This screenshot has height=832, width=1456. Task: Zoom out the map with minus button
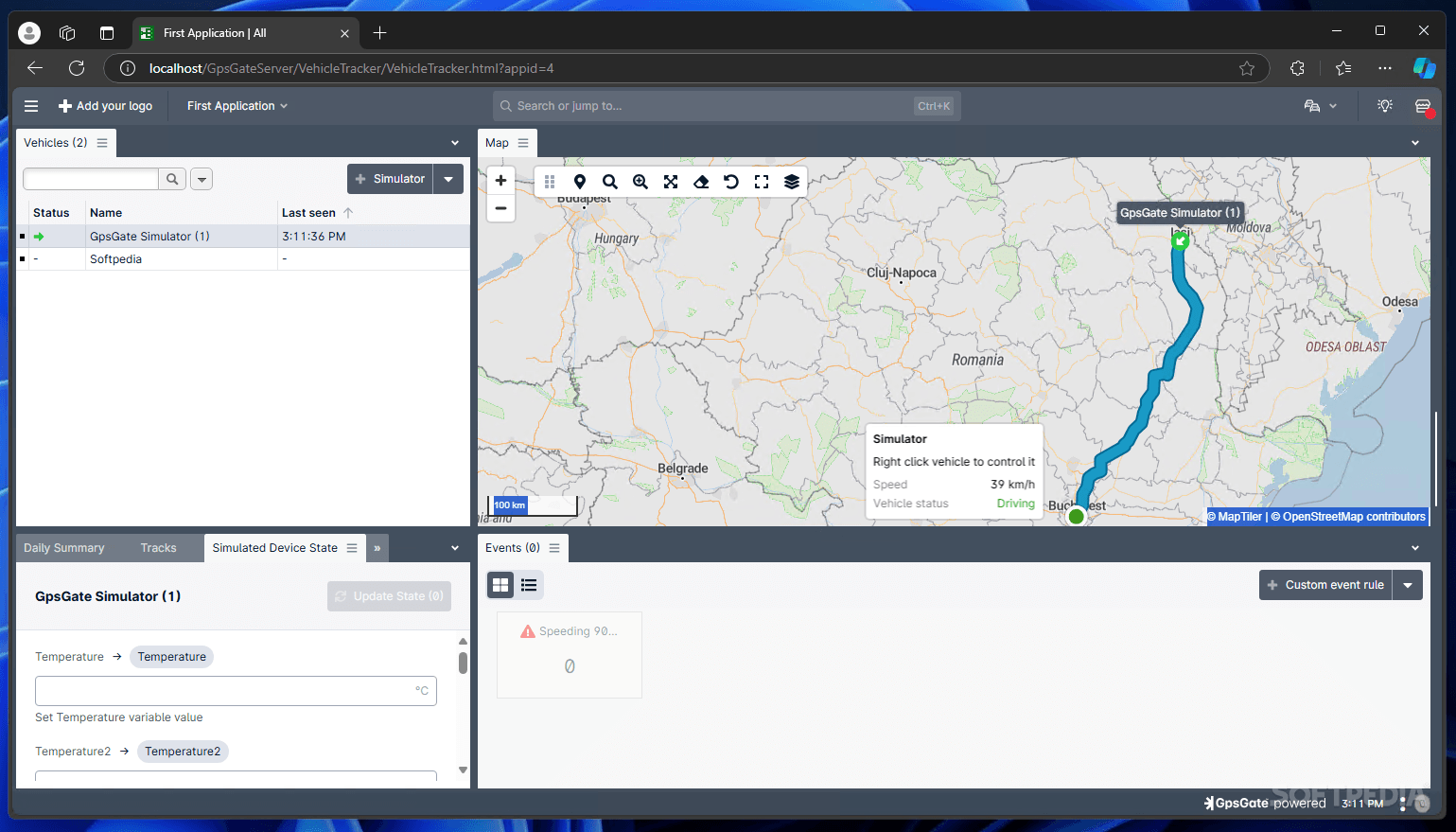coord(500,208)
